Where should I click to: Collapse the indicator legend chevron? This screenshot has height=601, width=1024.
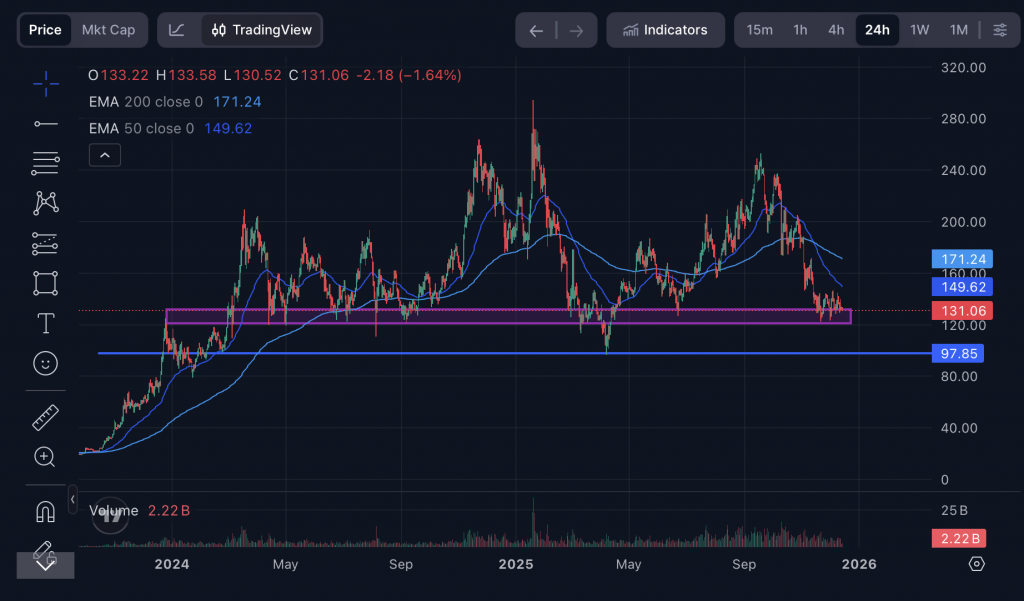pyautogui.click(x=105, y=155)
